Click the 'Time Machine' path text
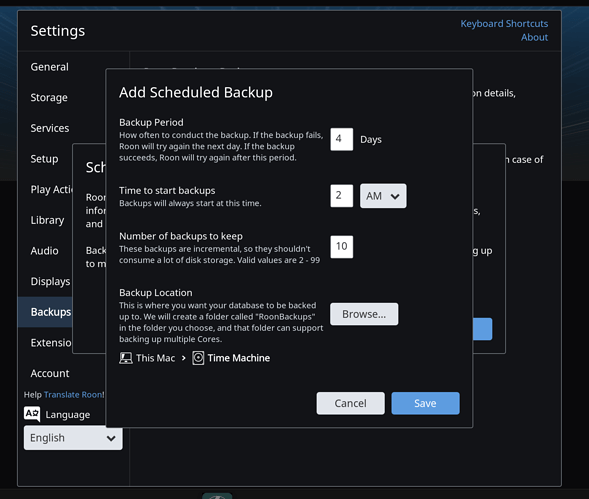Screen dimensions: 589x499 239,358
